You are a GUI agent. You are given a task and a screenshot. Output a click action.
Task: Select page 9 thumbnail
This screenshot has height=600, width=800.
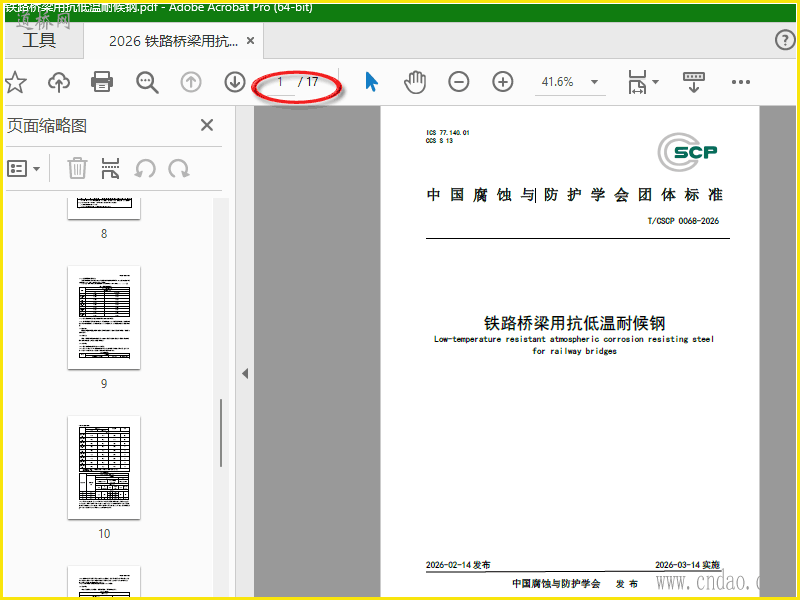click(x=104, y=317)
